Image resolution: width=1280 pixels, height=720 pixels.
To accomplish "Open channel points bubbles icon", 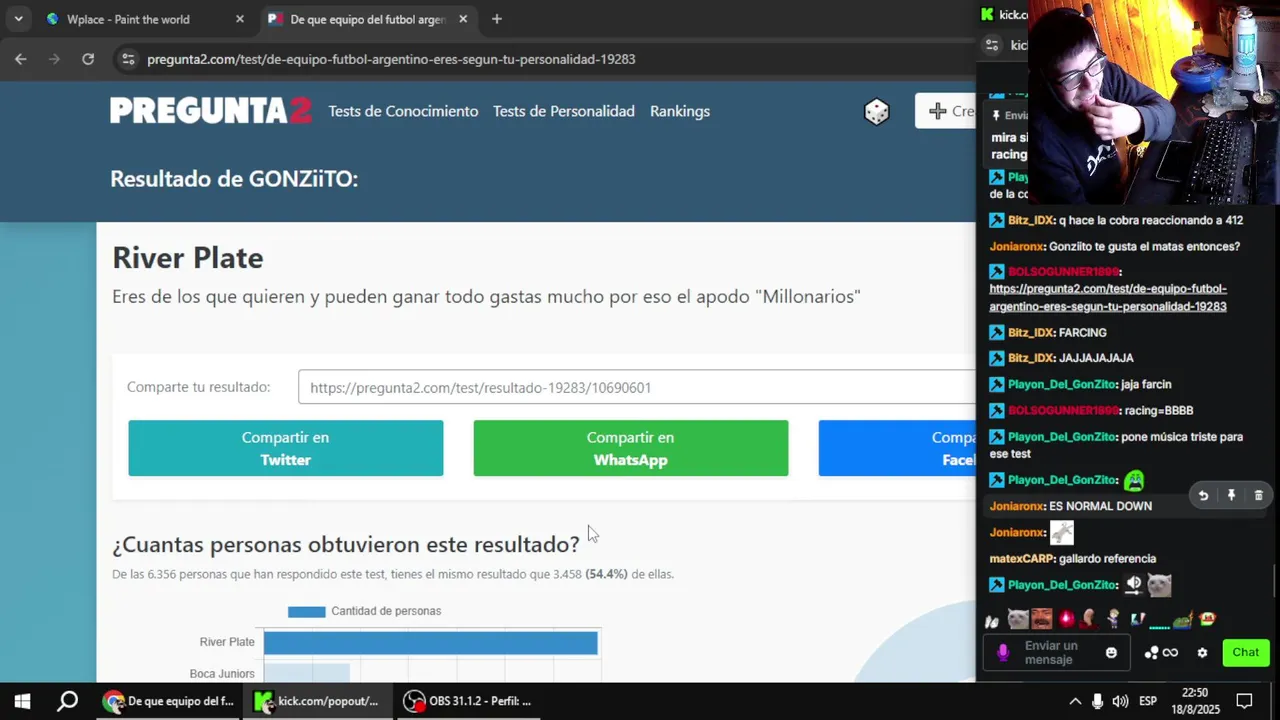I will pyautogui.click(x=1152, y=653).
